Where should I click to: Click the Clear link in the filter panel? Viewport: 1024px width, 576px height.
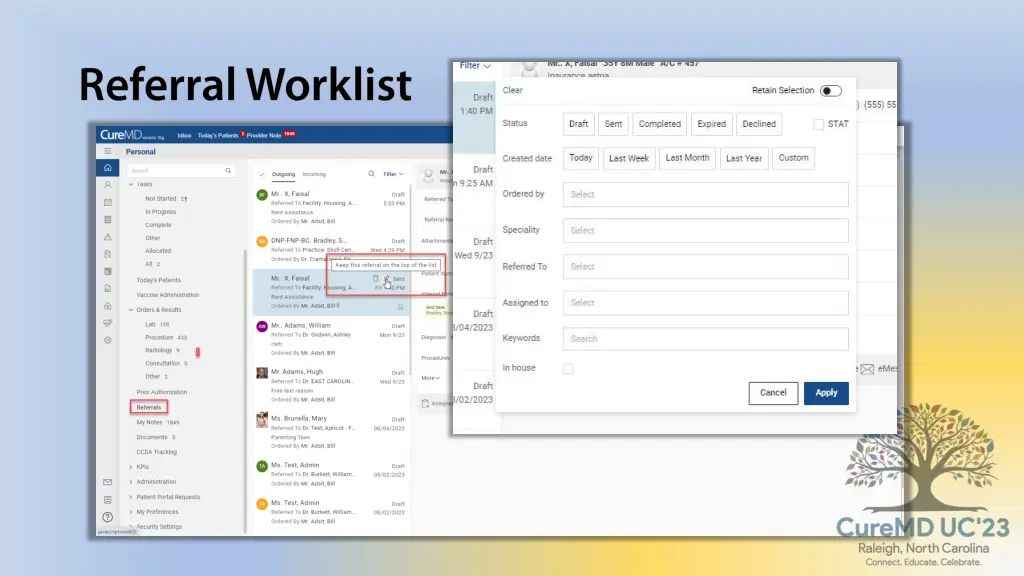pyautogui.click(x=513, y=90)
